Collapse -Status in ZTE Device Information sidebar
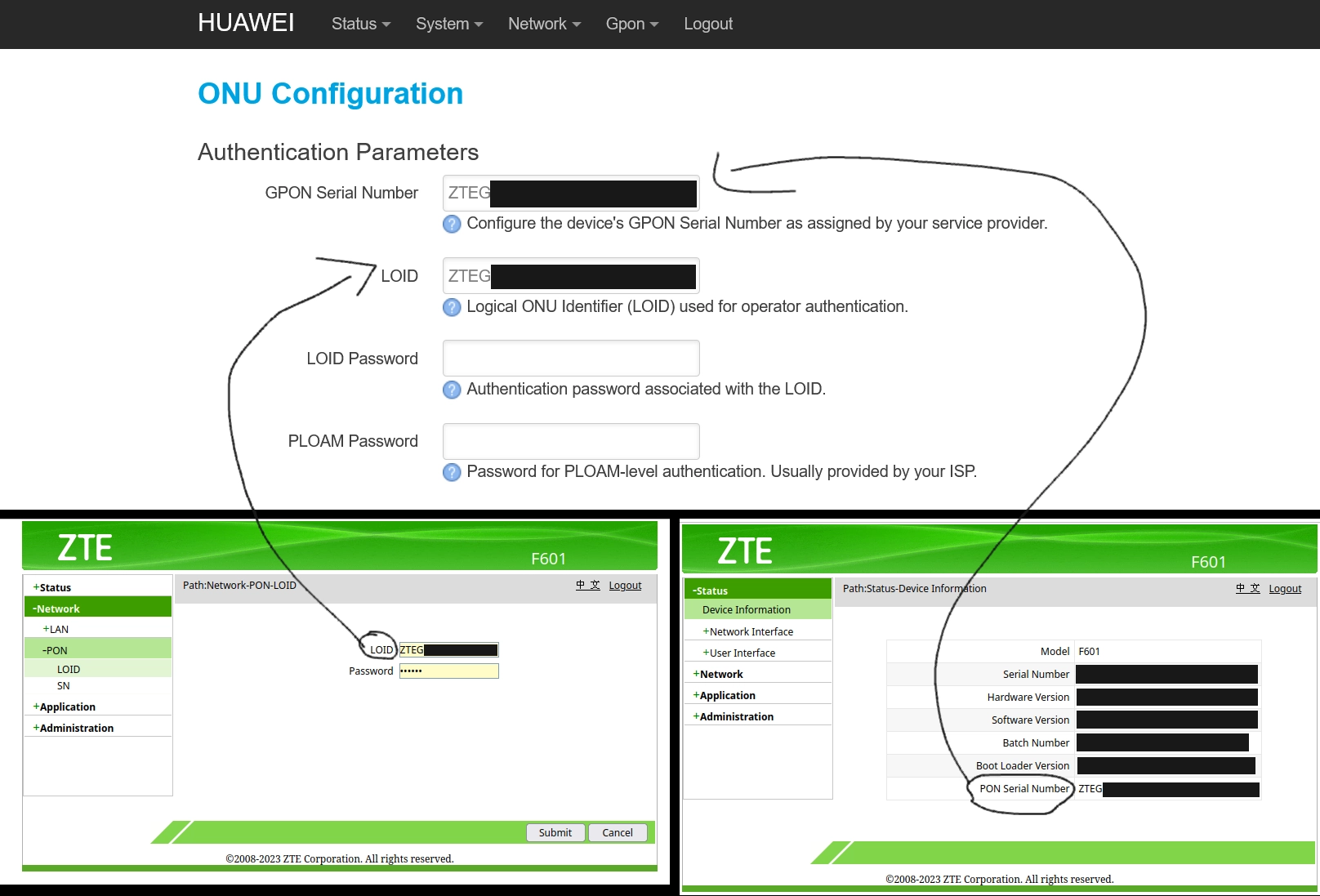 point(710,591)
